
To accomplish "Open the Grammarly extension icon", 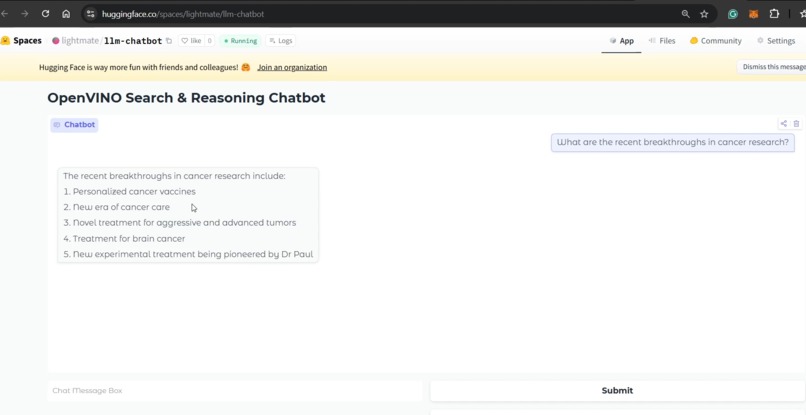I will point(733,14).
